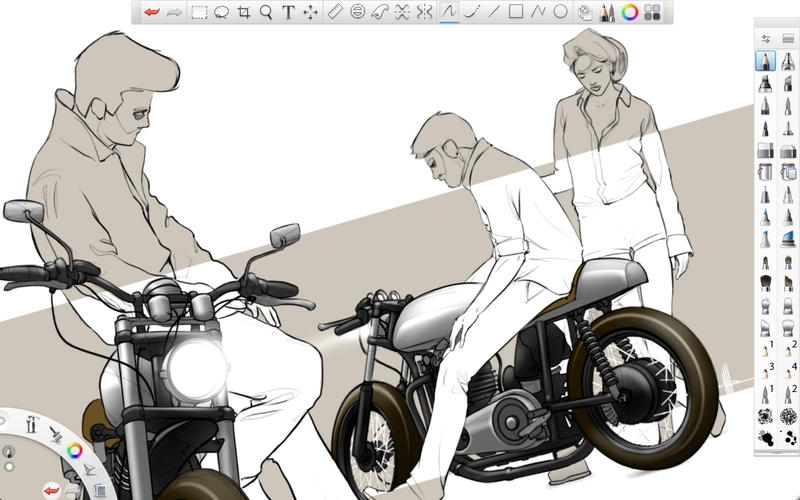Viewport: 800px width, 500px height.
Task: Open the brushes menu in corner lagoon
Action: 57,433
